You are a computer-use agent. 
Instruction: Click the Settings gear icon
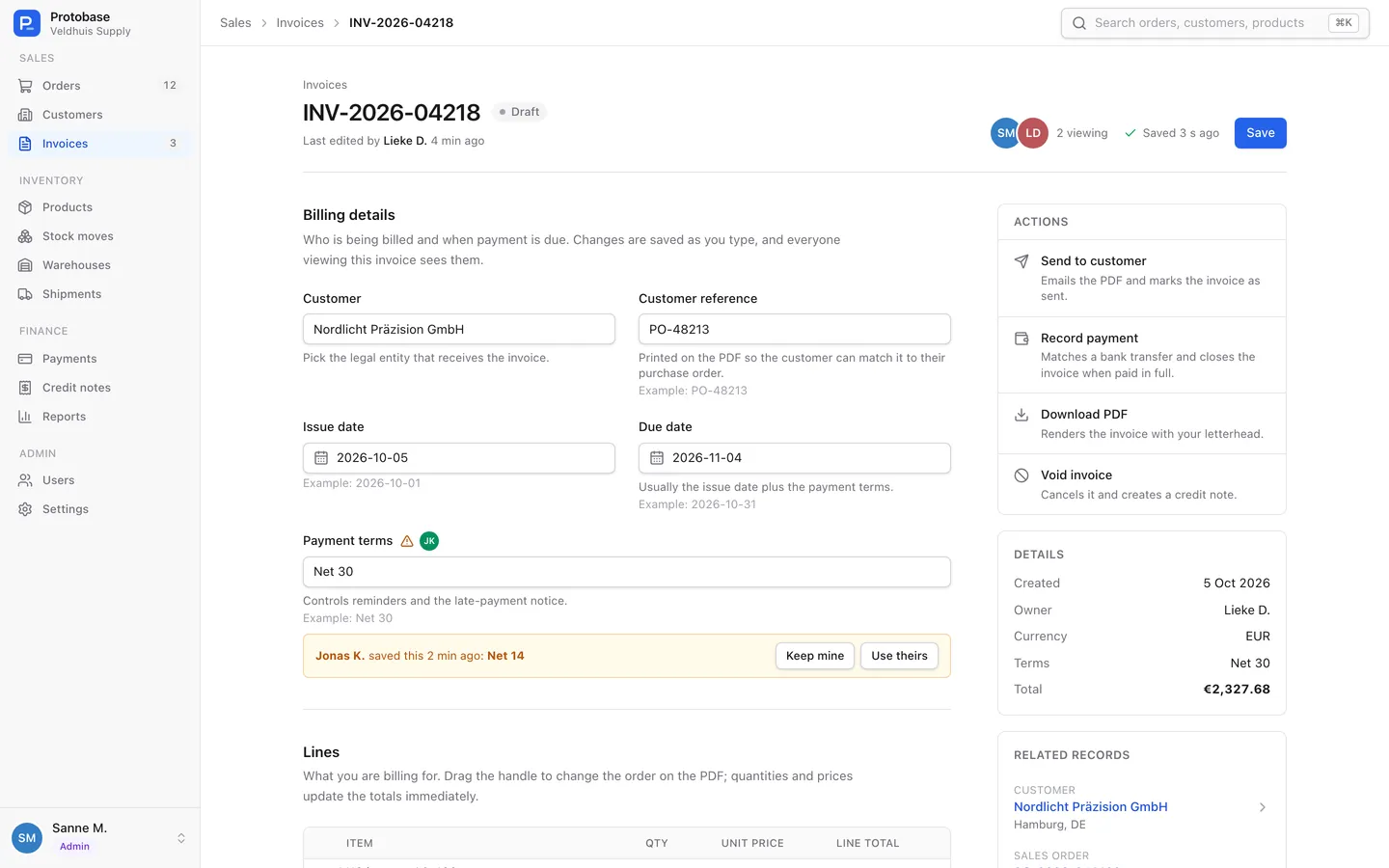[x=25, y=509]
